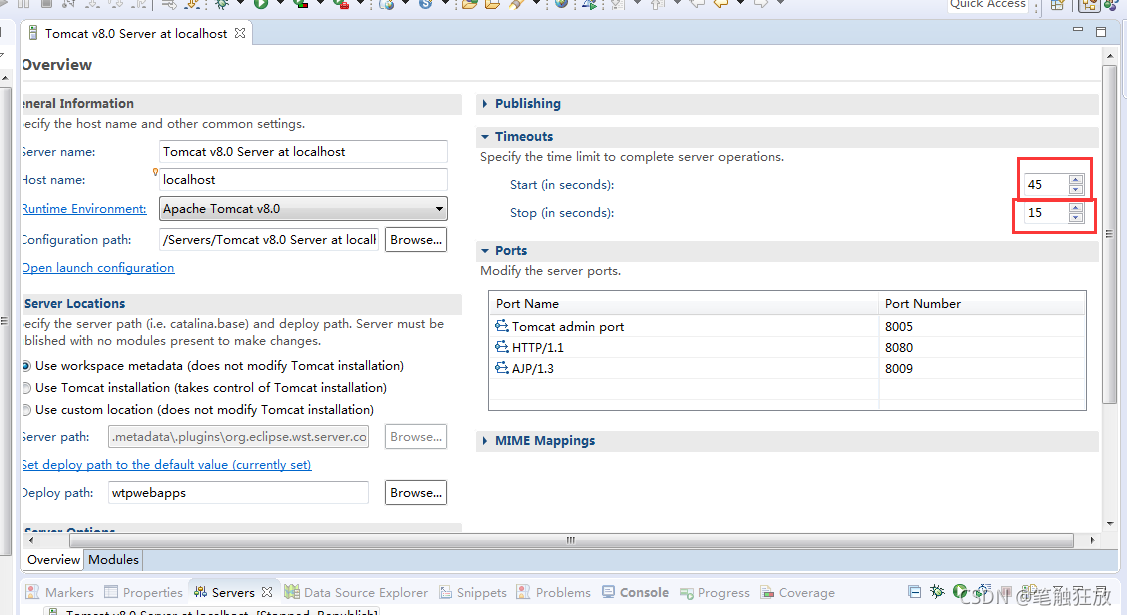Click the Host name field containing localhost
This screenshot has height=615, width=1127.
point(303,180)
